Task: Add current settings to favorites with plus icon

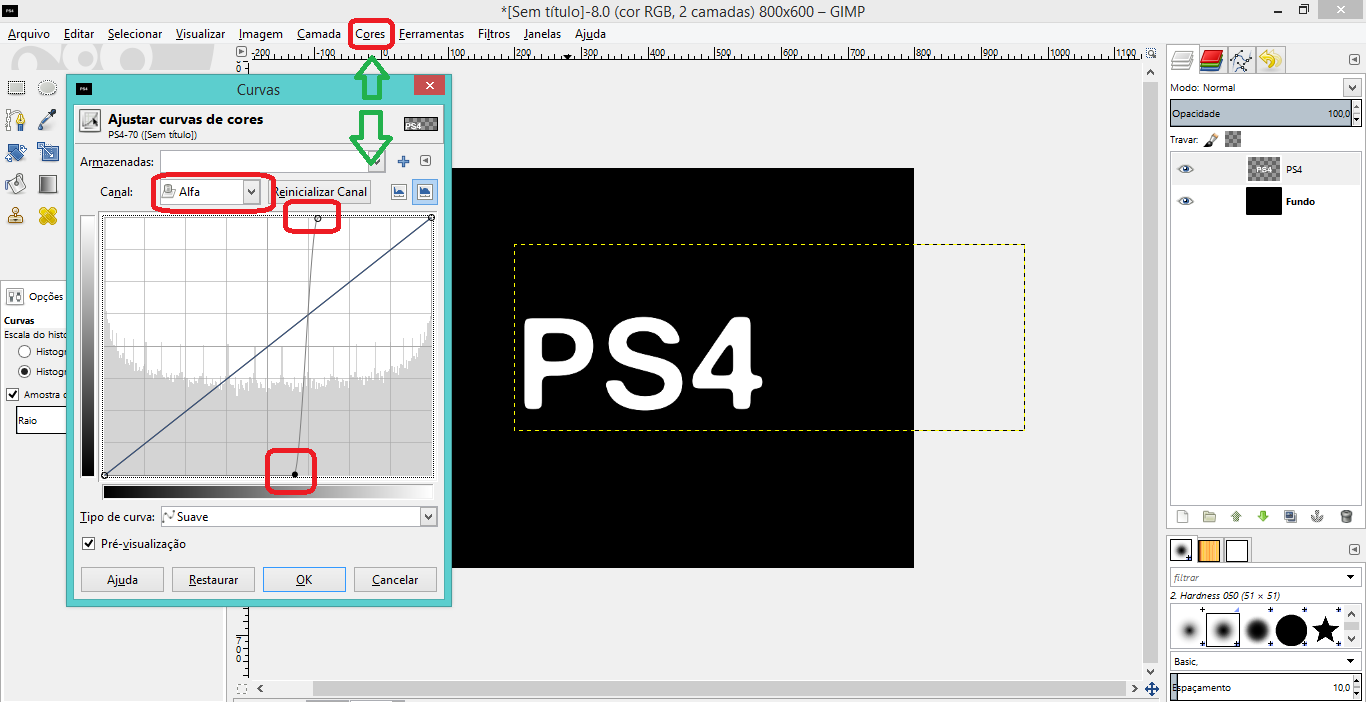Action: (404, 161)
